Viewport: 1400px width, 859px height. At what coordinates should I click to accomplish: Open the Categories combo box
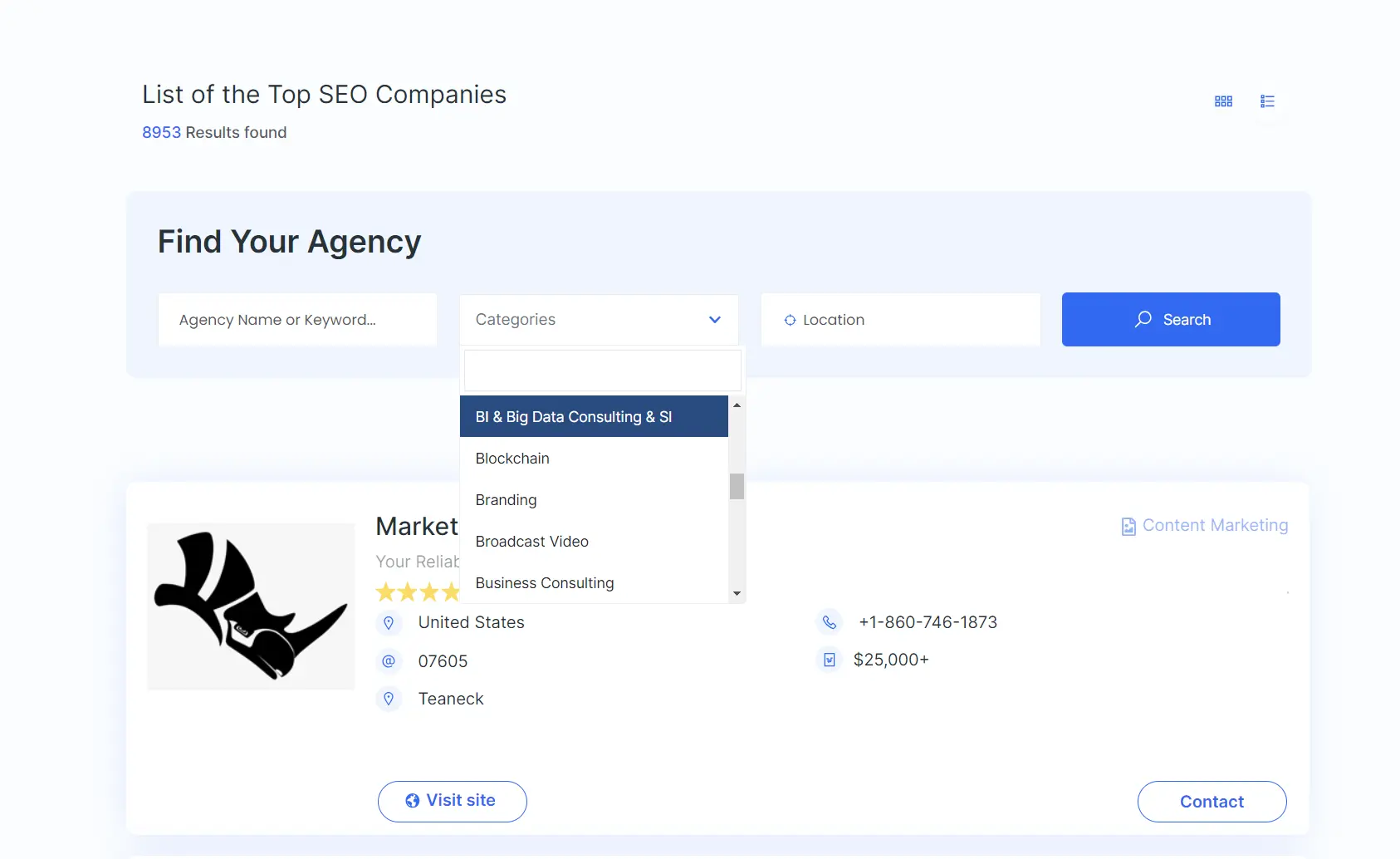point(599,320)
